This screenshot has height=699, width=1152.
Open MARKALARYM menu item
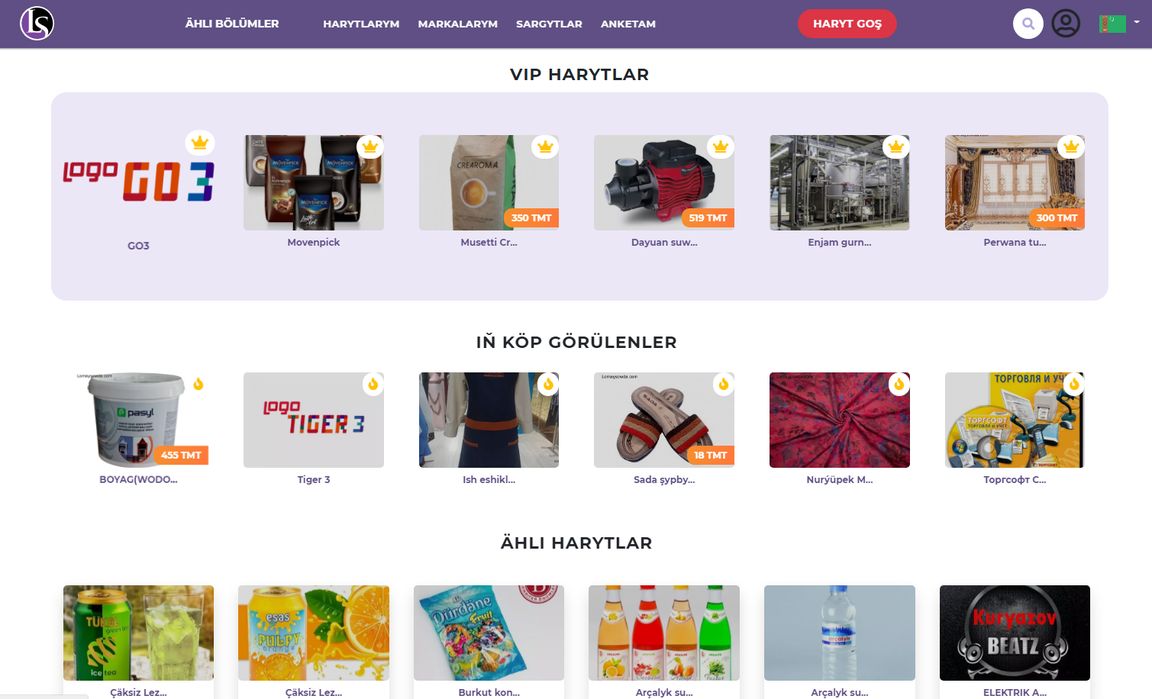[x=458, y=24]
